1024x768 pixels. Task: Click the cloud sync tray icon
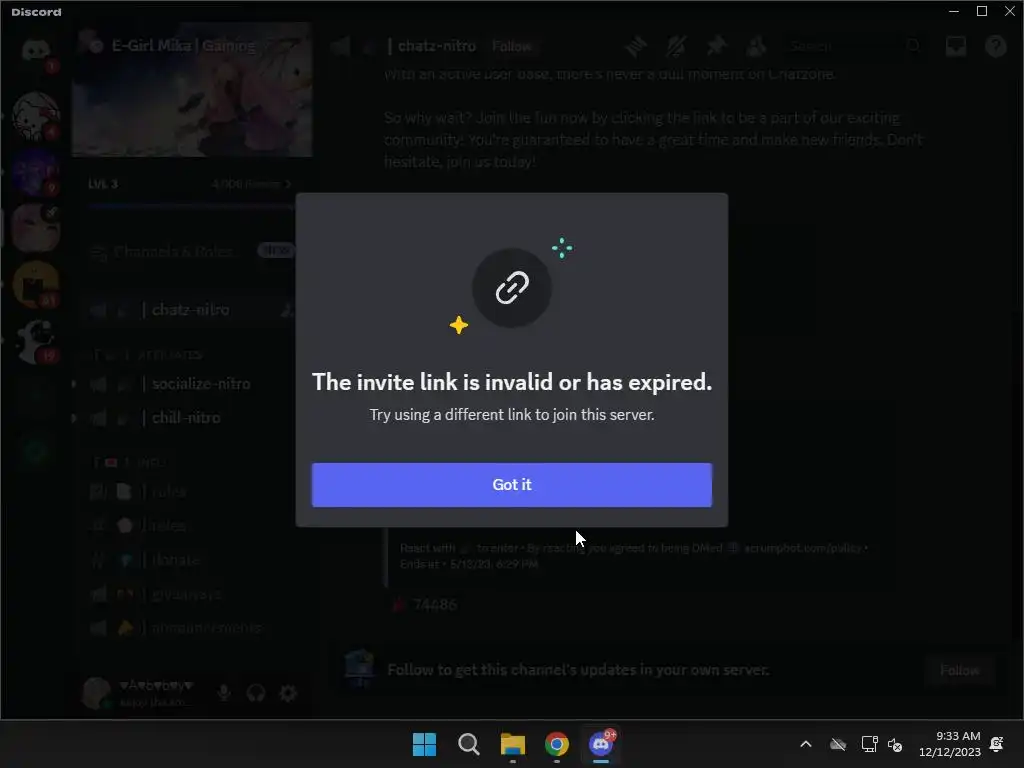tap(838, 744)
